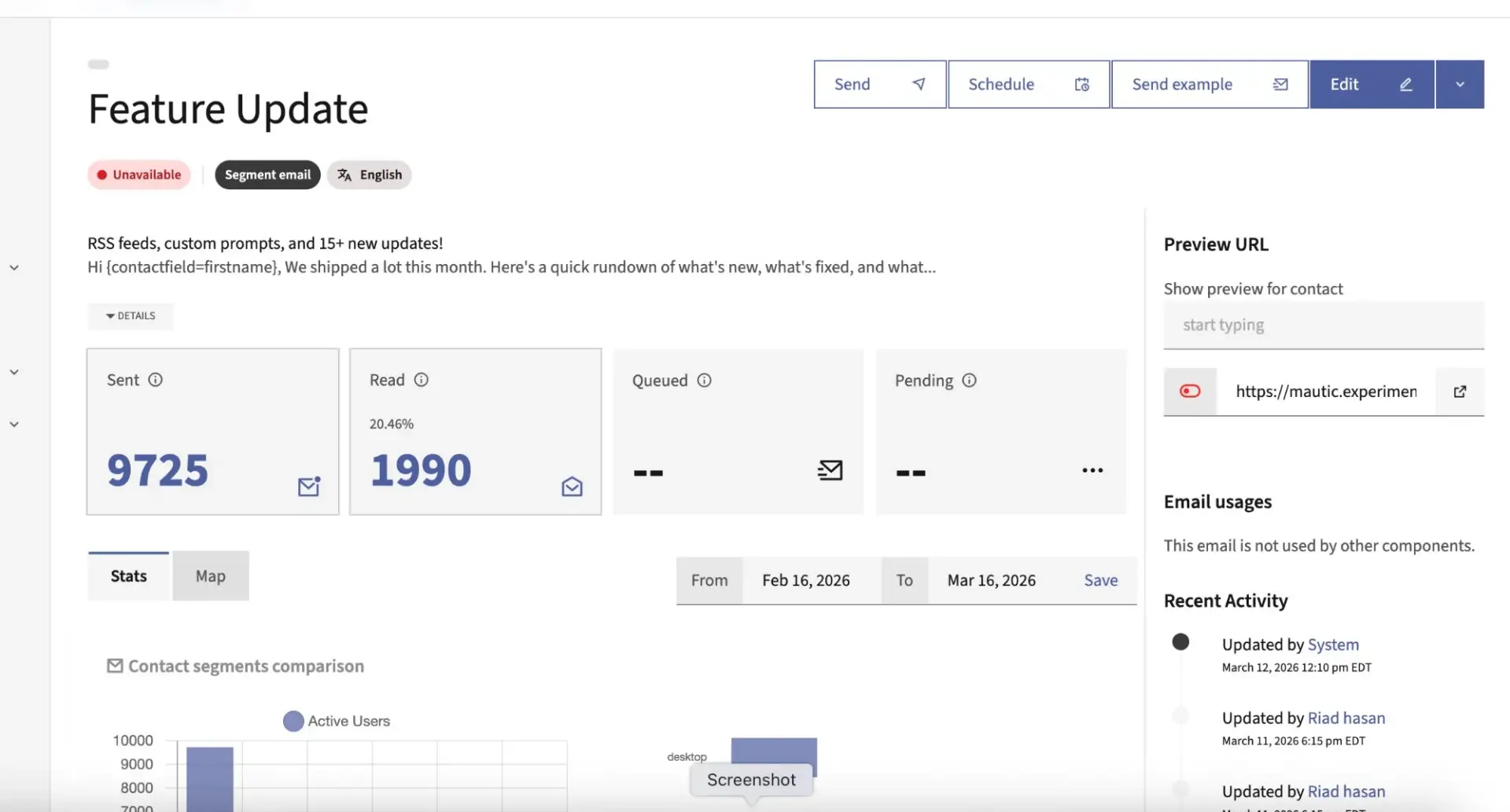Click the envelope icon in the Sent card
Screen dimensions: 1510x812
tap(308, 486)
